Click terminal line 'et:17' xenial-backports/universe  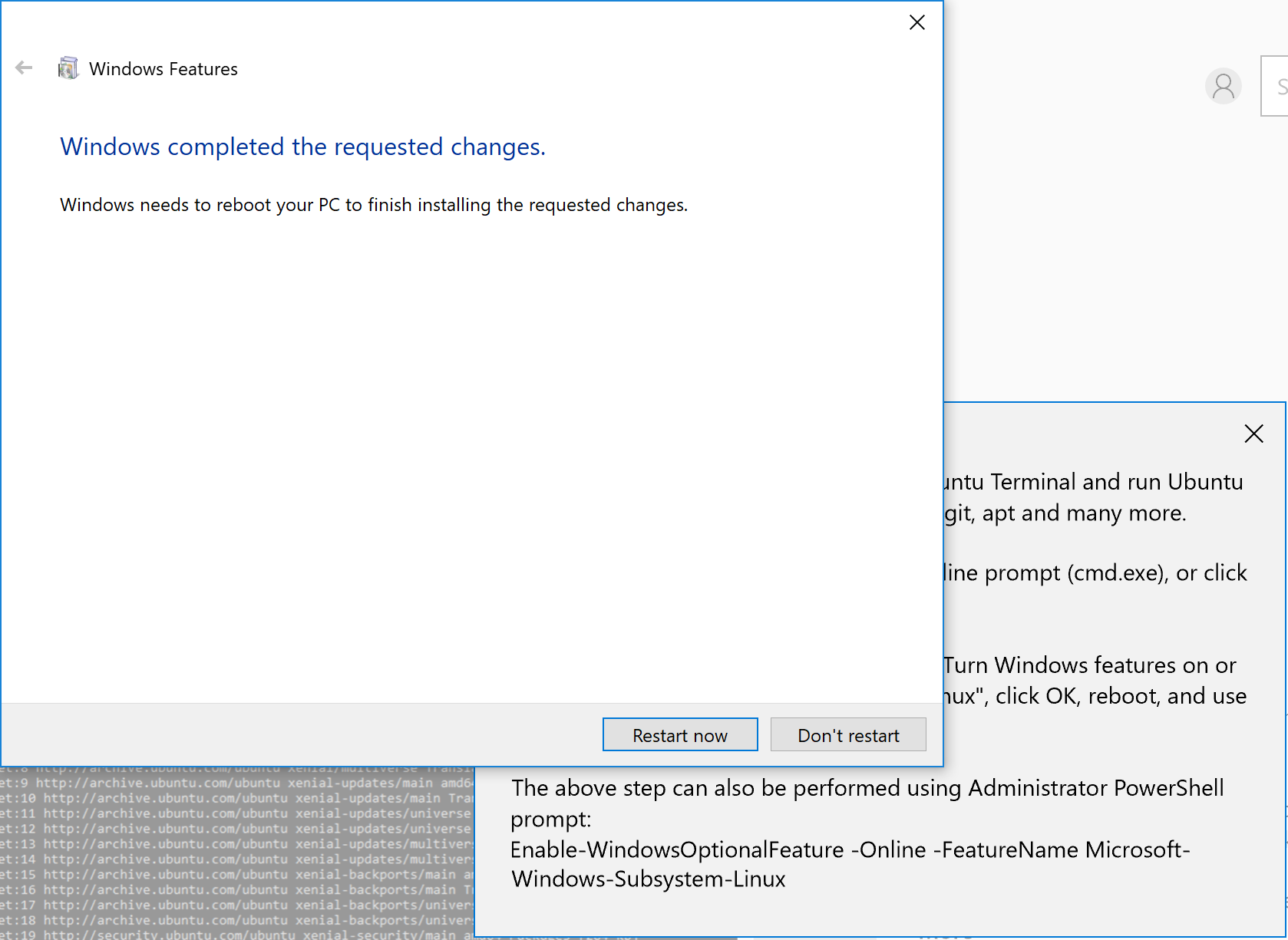point(237,905)
